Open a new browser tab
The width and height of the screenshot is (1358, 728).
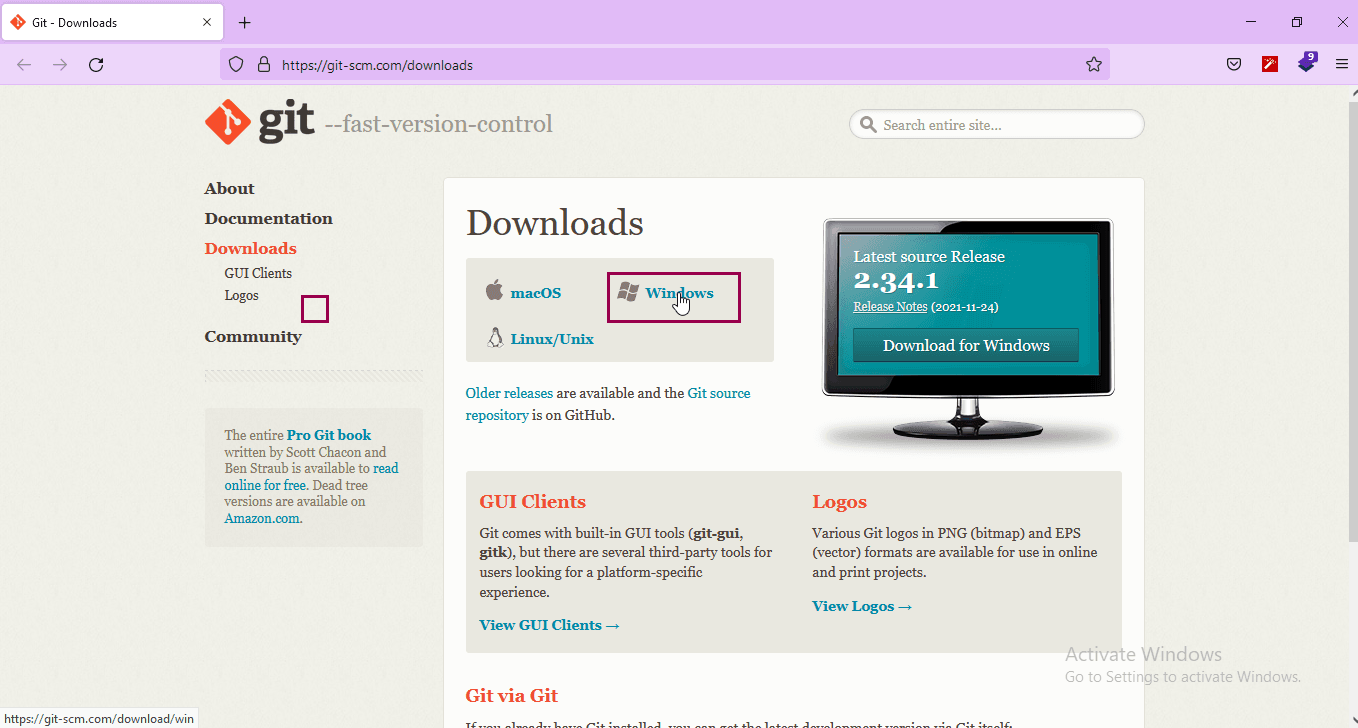click(245, 22)
